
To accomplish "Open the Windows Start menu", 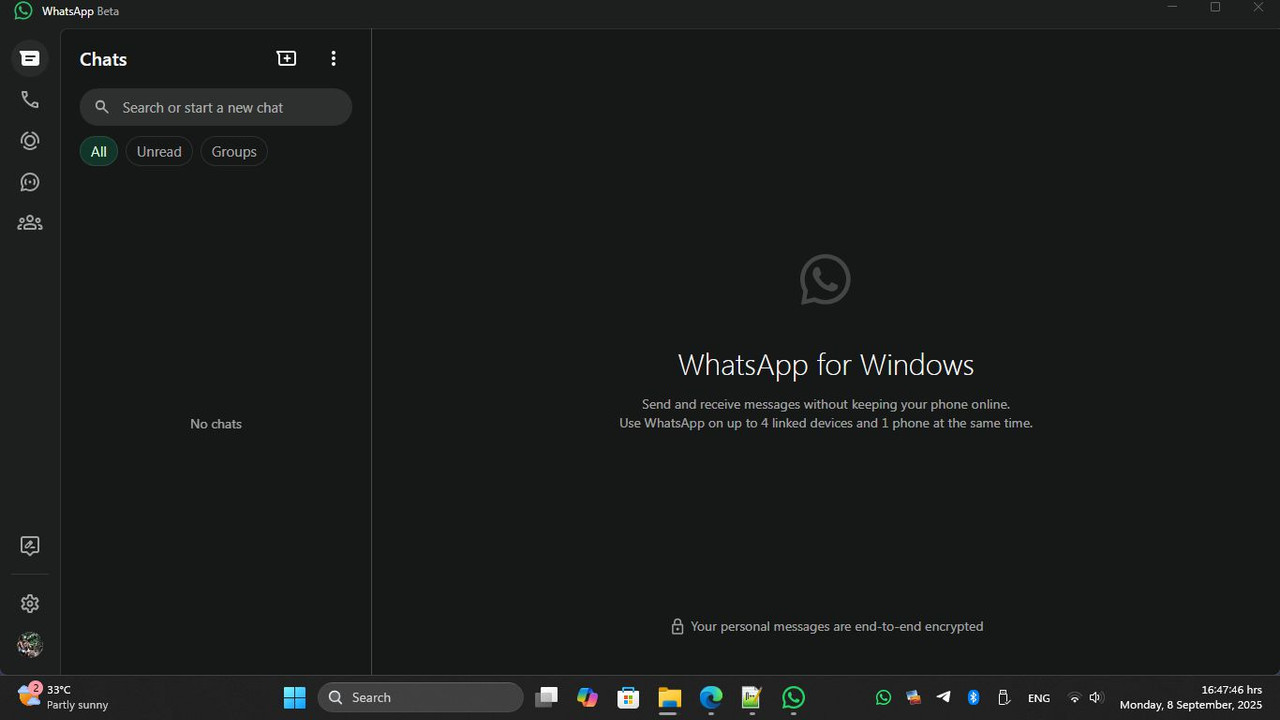I will tap(295, 697).
